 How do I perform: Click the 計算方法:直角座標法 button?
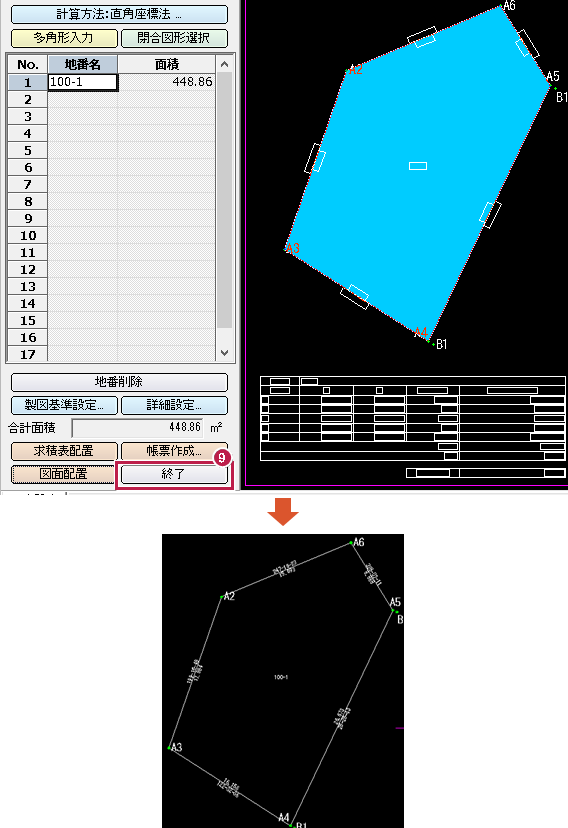point(119,14)
